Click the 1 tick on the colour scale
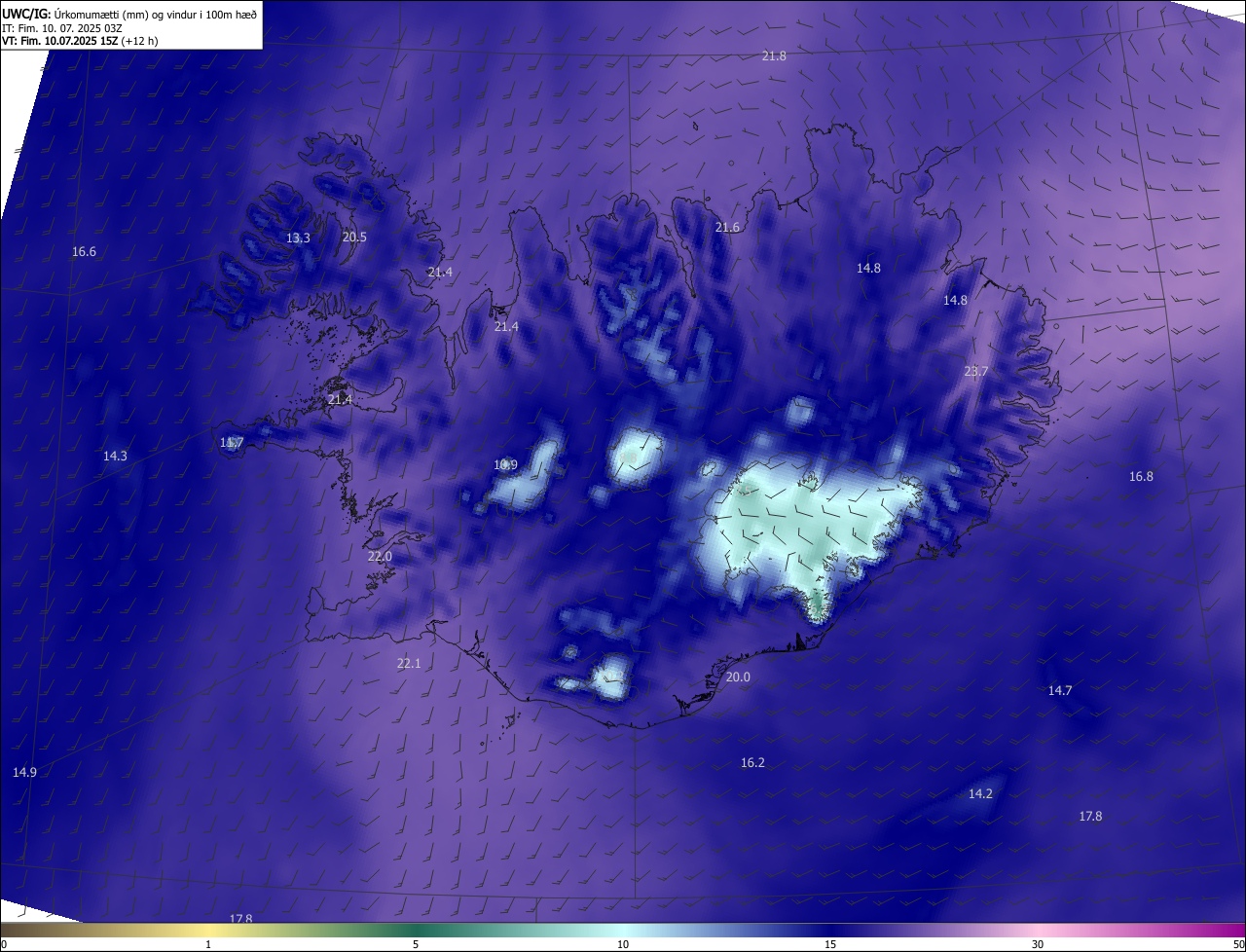 tap(208, 944)
